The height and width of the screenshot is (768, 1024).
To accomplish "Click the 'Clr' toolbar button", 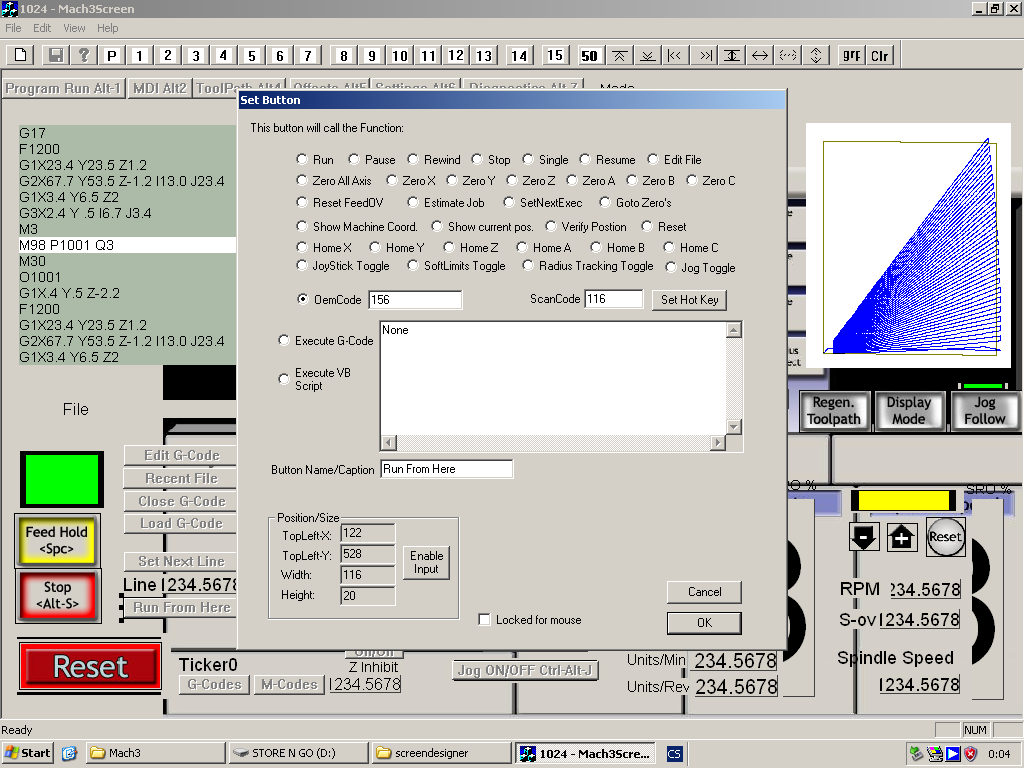I will (x=880, y=55).
